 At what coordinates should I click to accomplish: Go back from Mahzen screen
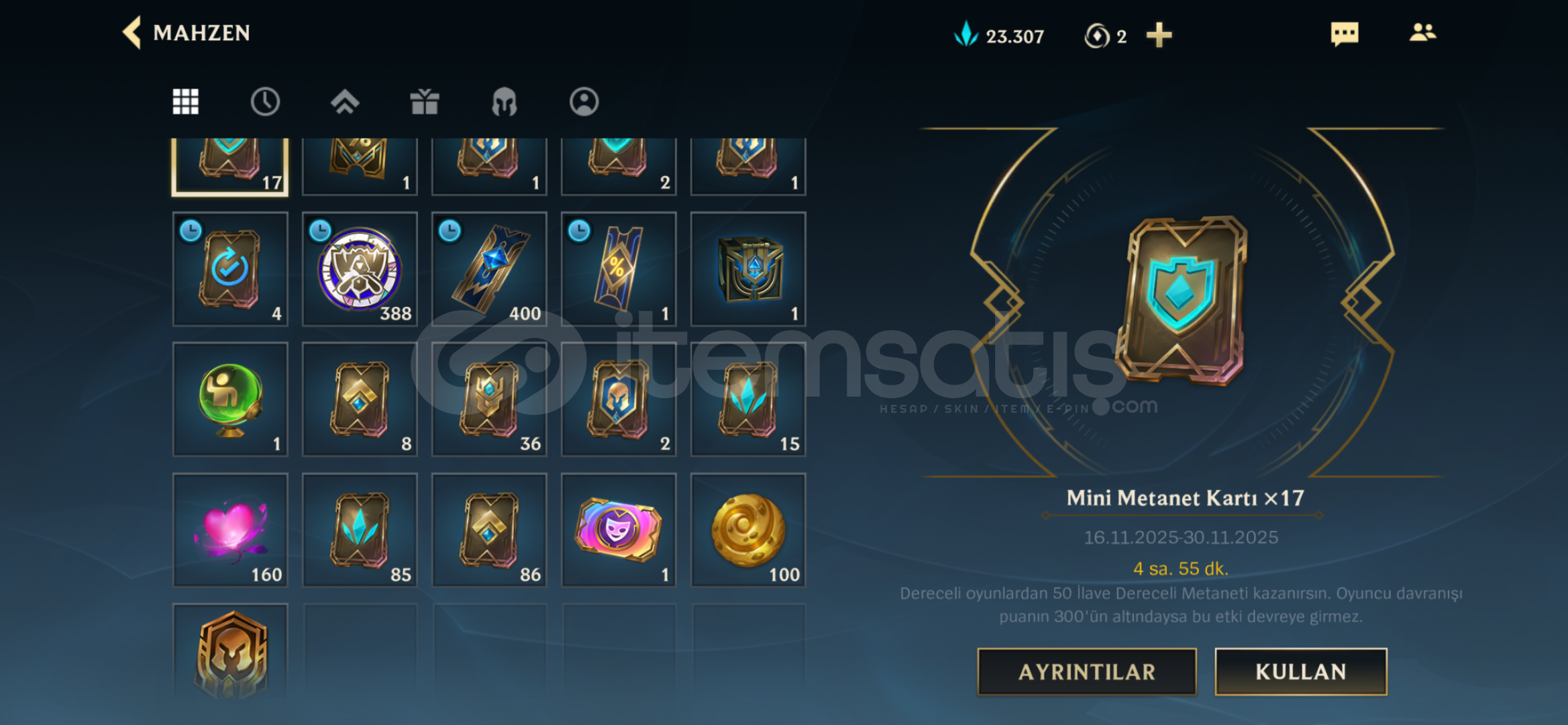click(132, 32)
